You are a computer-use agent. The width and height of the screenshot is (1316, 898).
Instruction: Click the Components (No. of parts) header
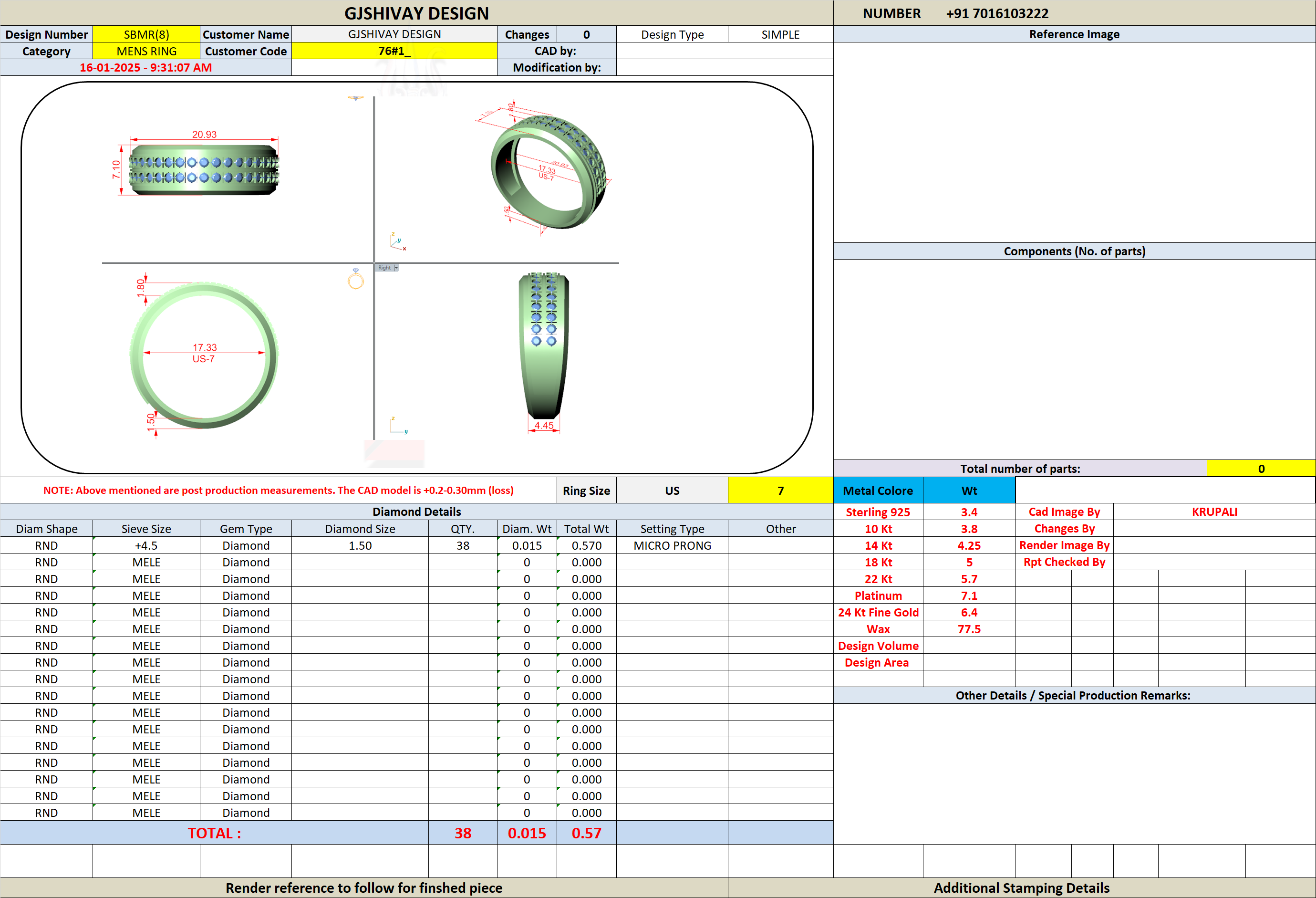point(1074,251)
